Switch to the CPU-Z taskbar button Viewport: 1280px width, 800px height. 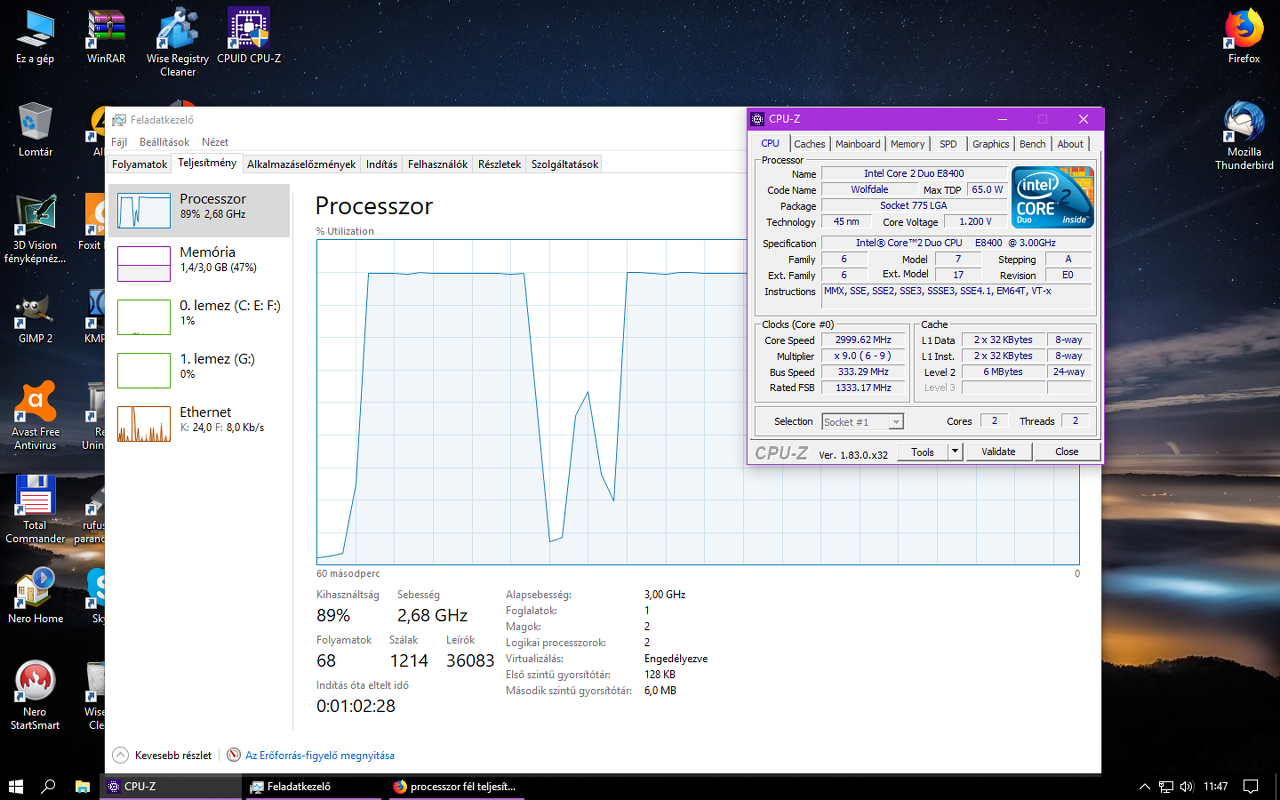point(172,786)
